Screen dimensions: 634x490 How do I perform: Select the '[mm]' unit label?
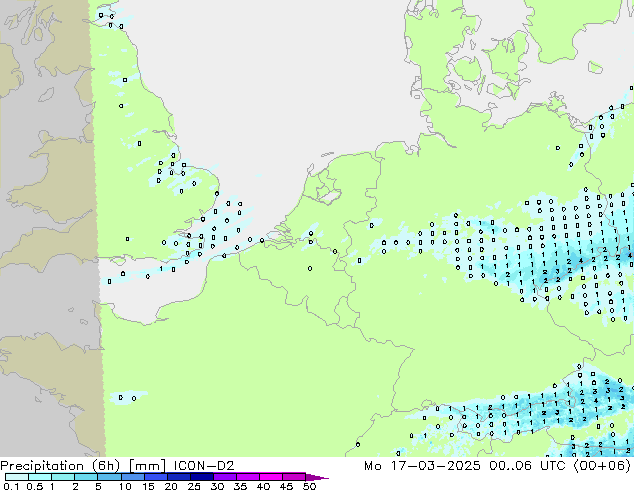(x=147, y=466)
